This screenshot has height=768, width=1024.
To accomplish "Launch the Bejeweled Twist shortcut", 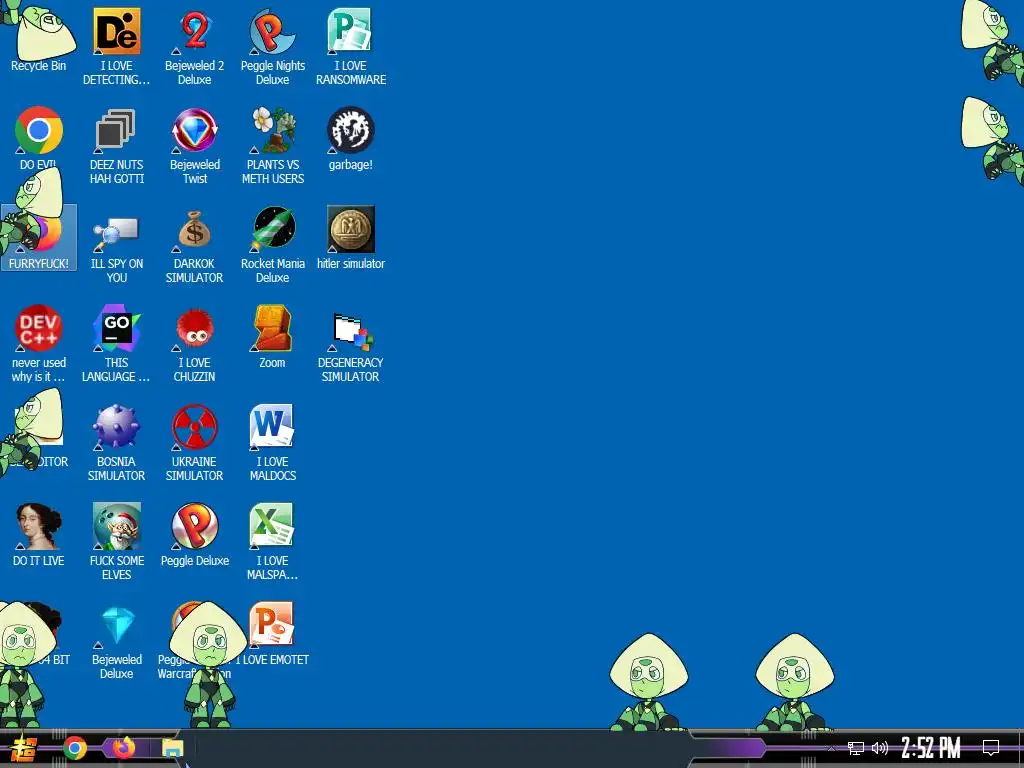I will point(195,145).
